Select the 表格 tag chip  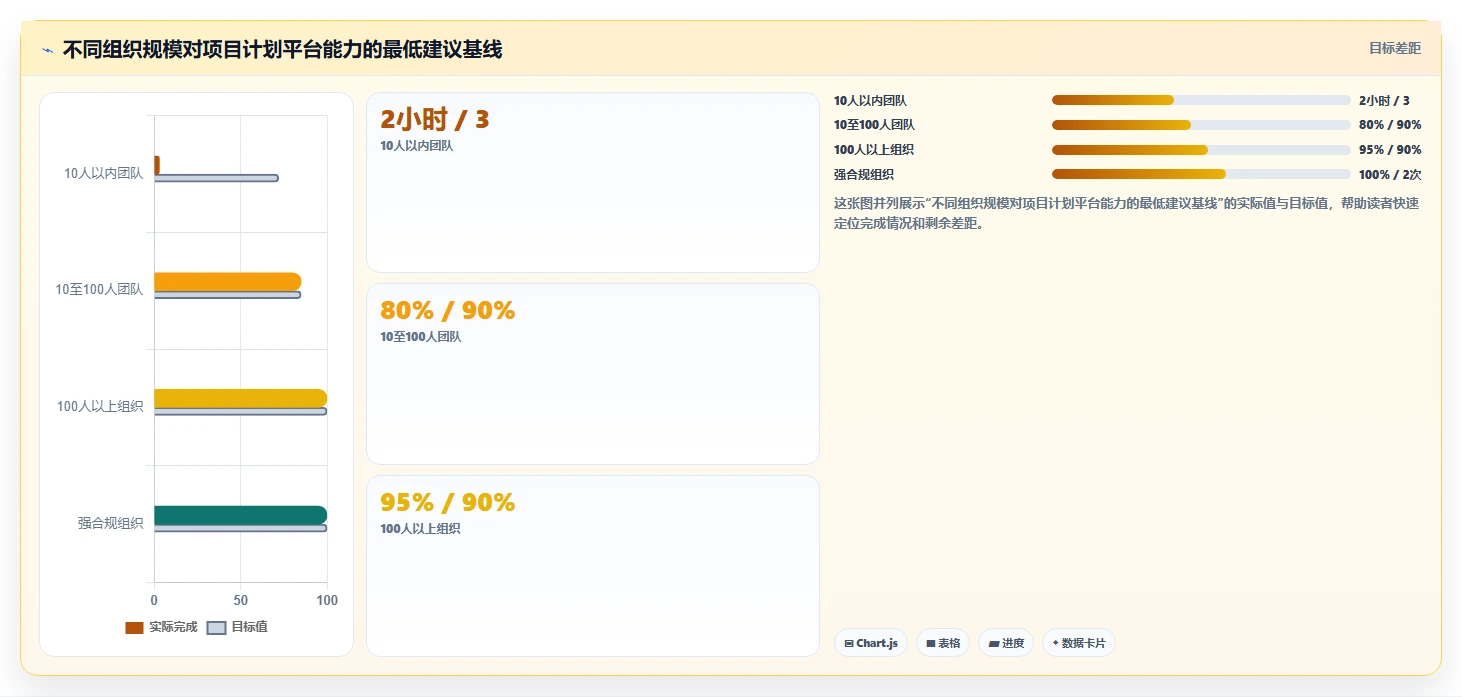[943, 643]
